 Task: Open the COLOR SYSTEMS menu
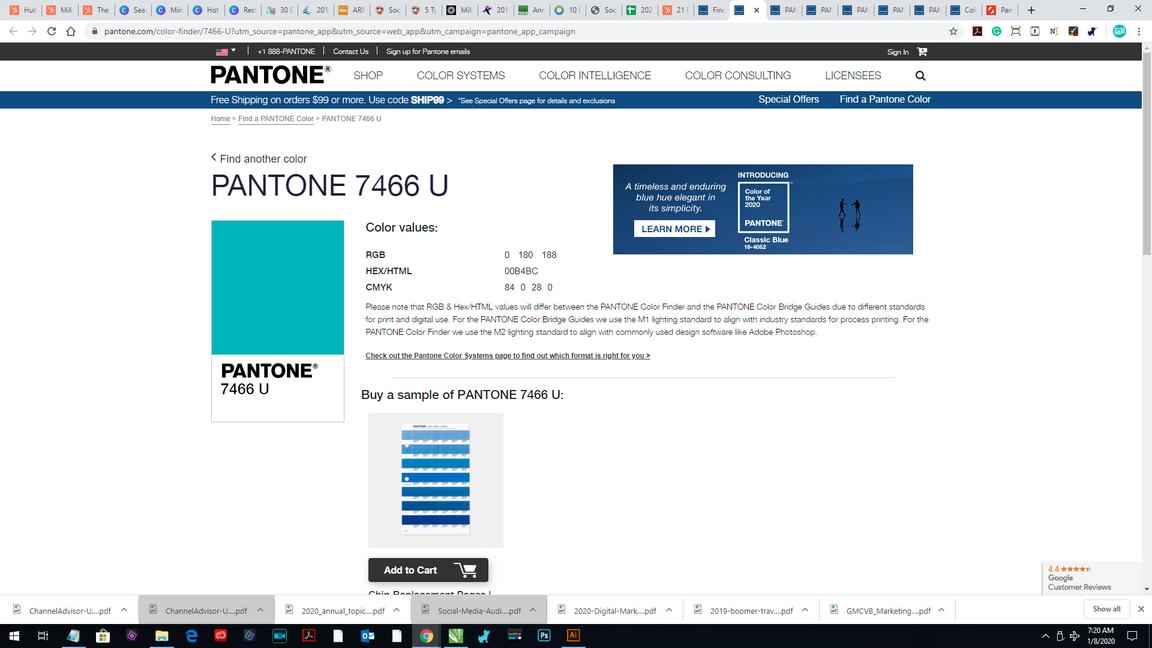461,76
